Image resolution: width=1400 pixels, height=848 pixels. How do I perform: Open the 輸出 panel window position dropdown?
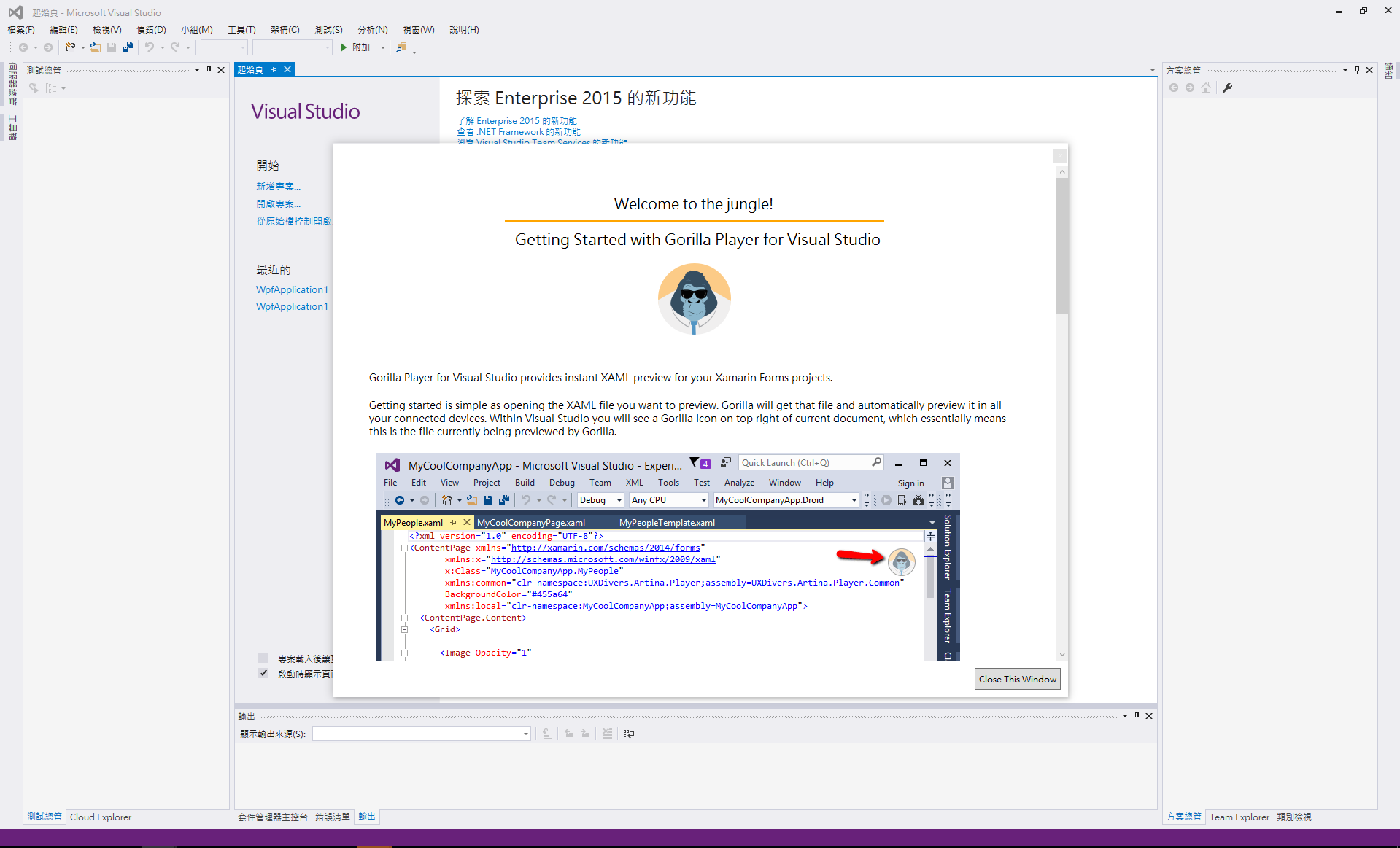pos(1124,716)
